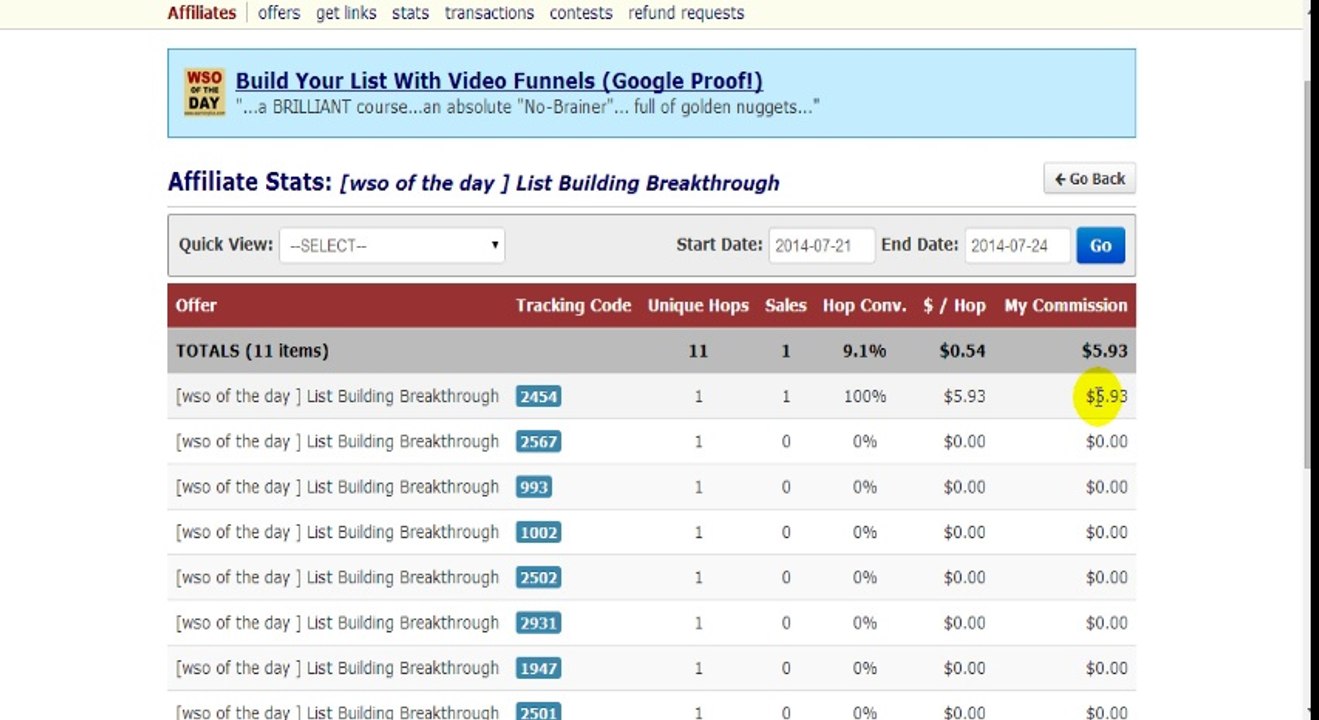The height and width of the screenshot is (720, 1319).
Task: Open Build Your List With Video Funnels link
Action: click(x=499, y=81)
